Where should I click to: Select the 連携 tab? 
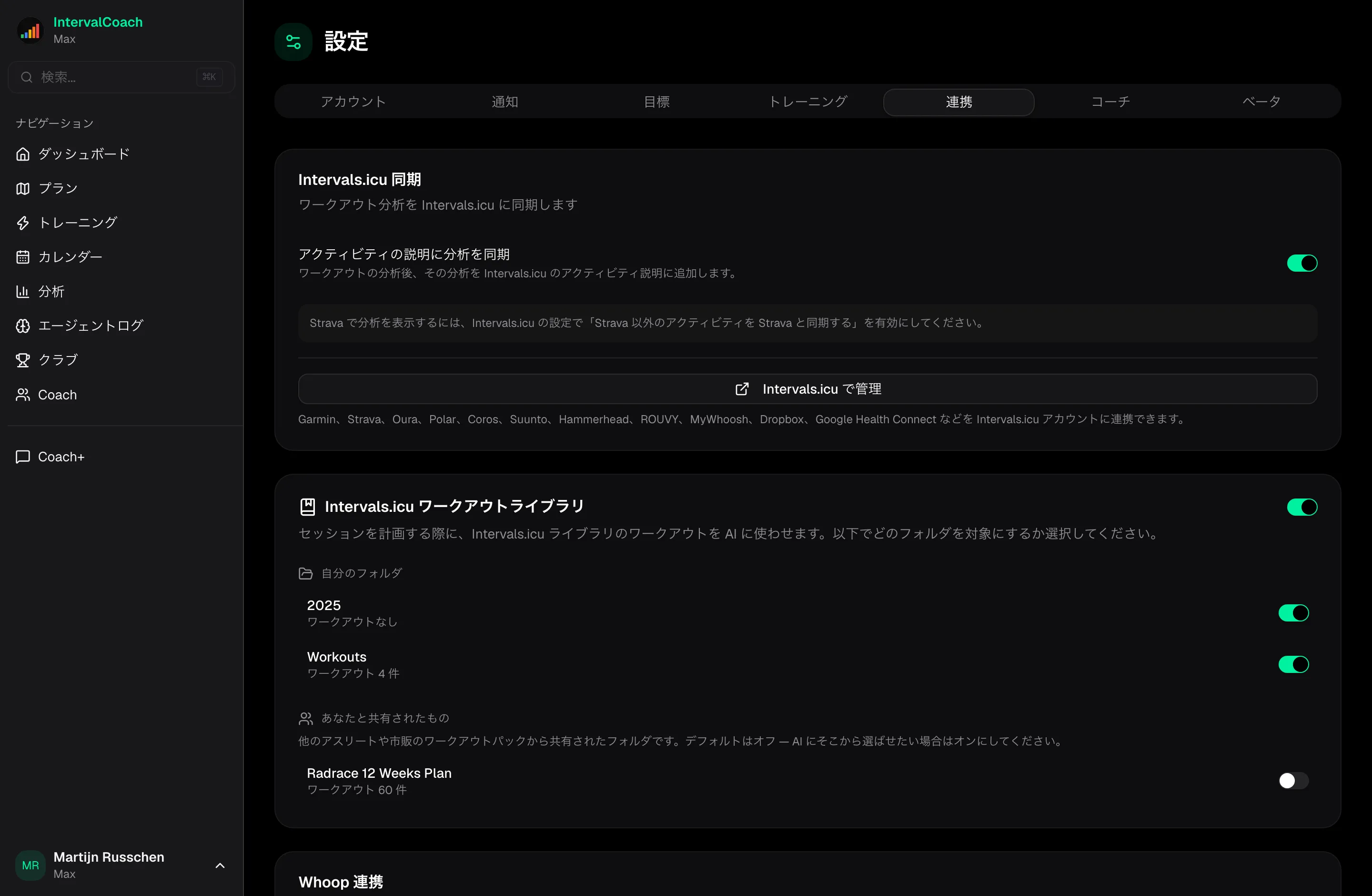(958, 102)
